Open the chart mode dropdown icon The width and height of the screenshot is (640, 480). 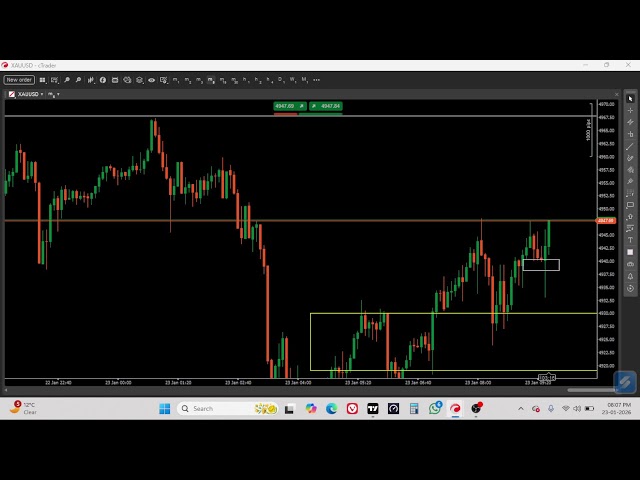[55, 80]
